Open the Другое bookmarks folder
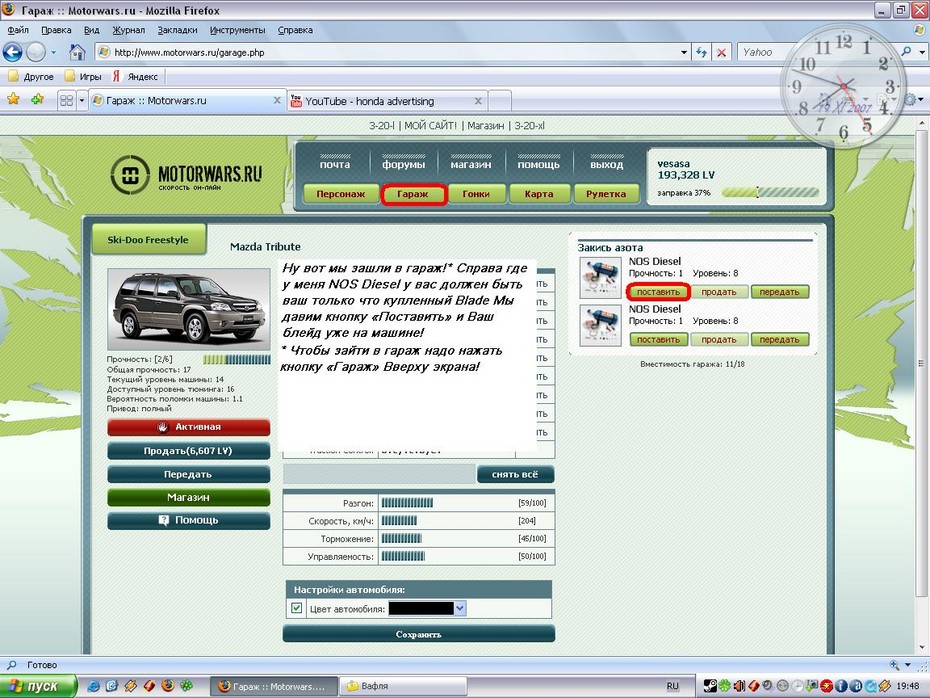 (x=31, y=77)
